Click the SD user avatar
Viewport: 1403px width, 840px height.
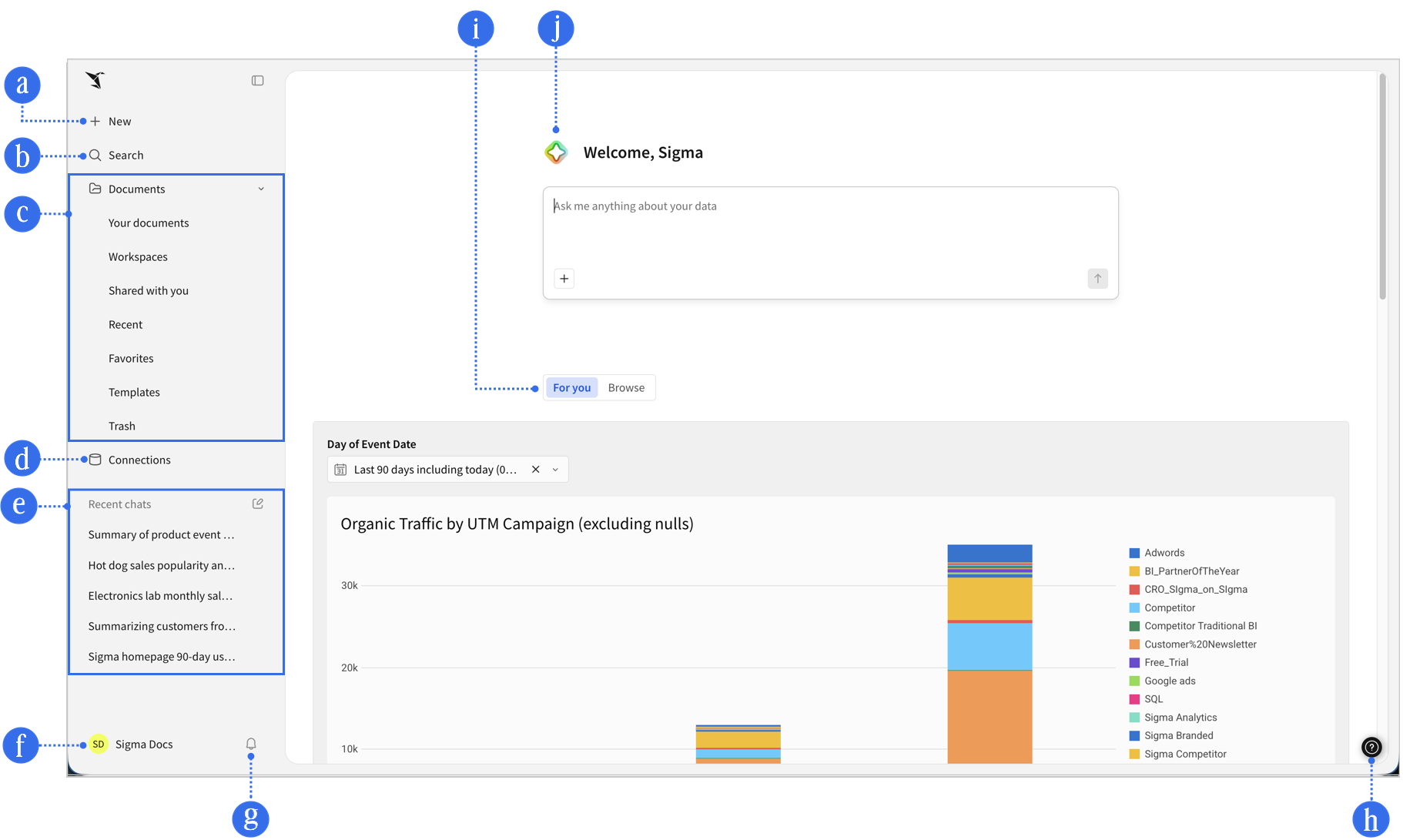(99, 745)
